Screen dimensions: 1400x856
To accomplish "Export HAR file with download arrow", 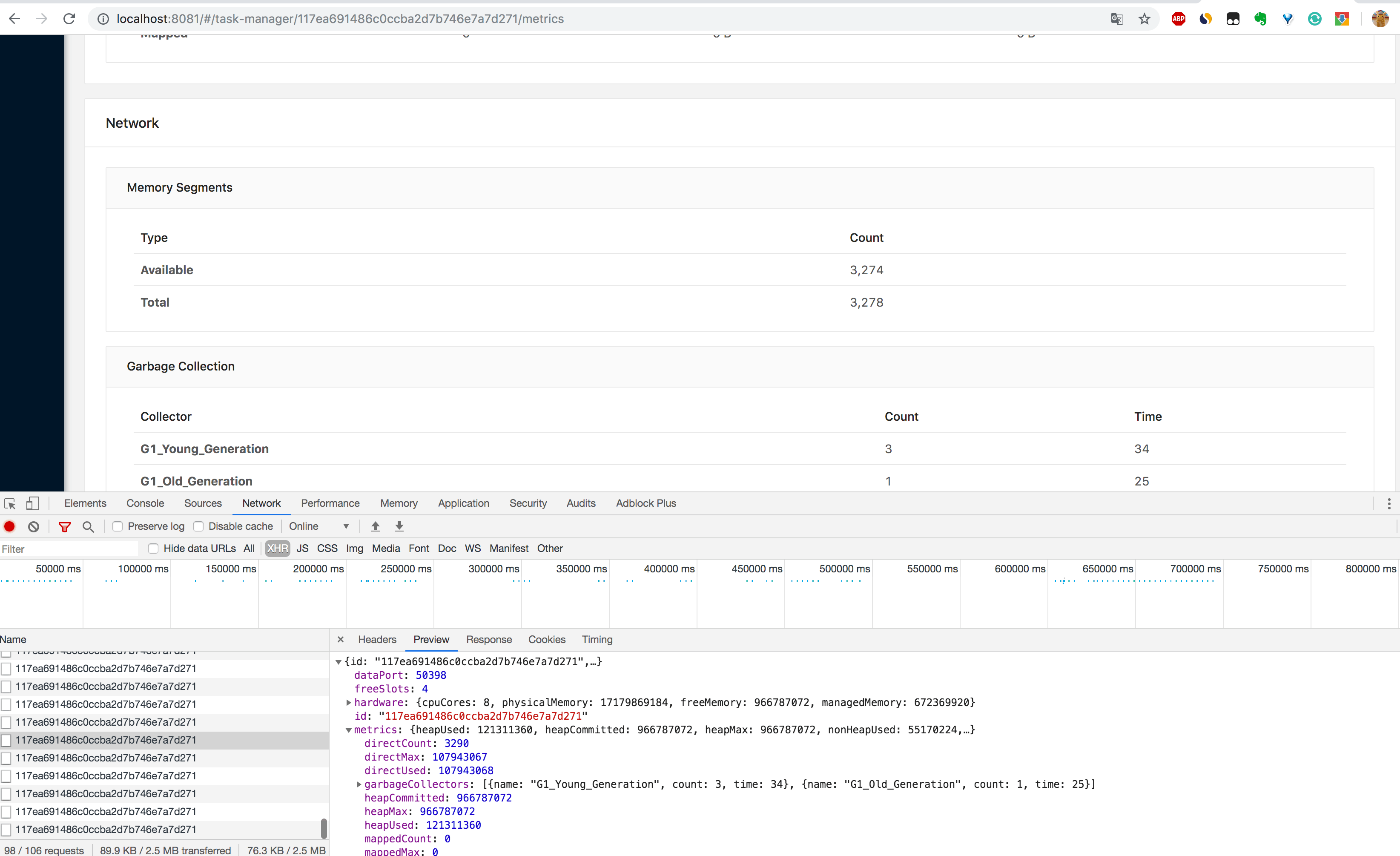I will pyautogui.click(x=399, y=526).
